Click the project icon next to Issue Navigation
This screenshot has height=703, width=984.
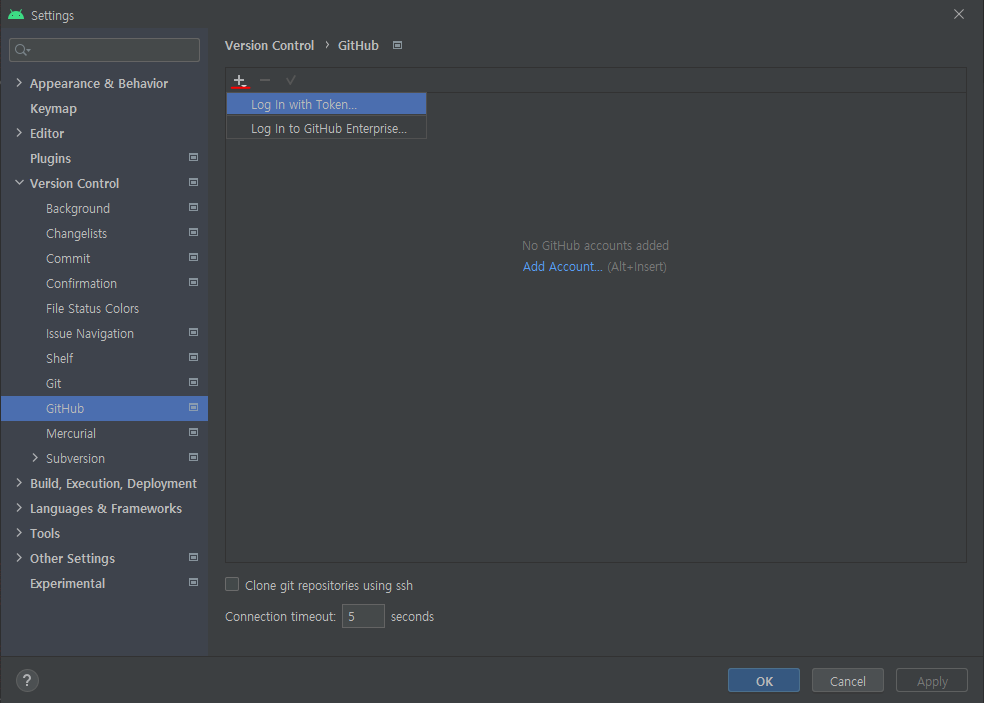click(x=193, y=333)
